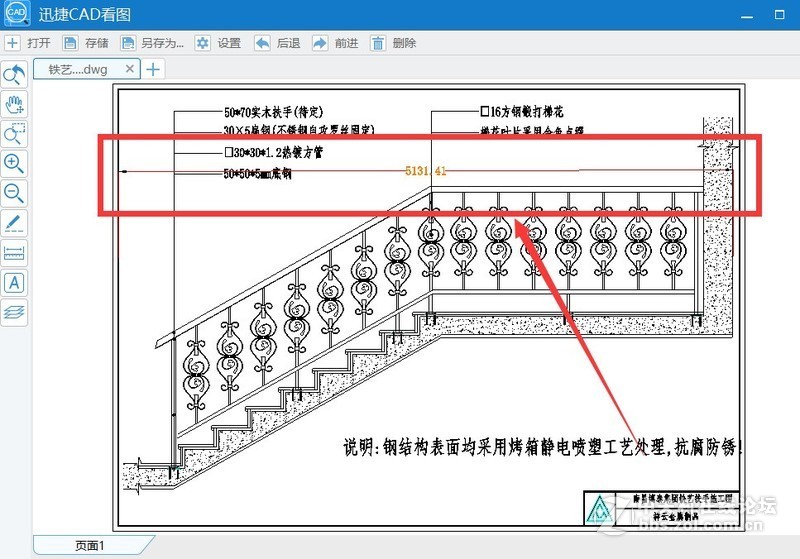
Task: Click the 后退 label
Action: [x=288, y=43]
